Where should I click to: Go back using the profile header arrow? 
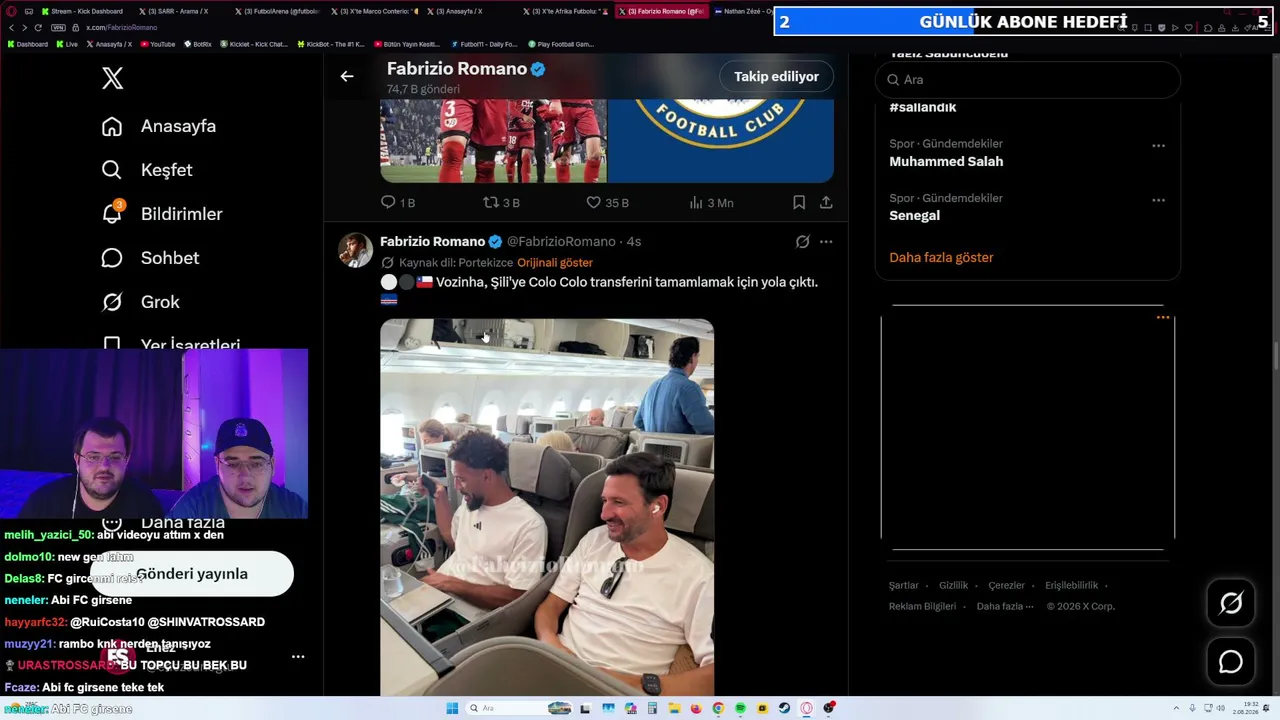[347, 76]
